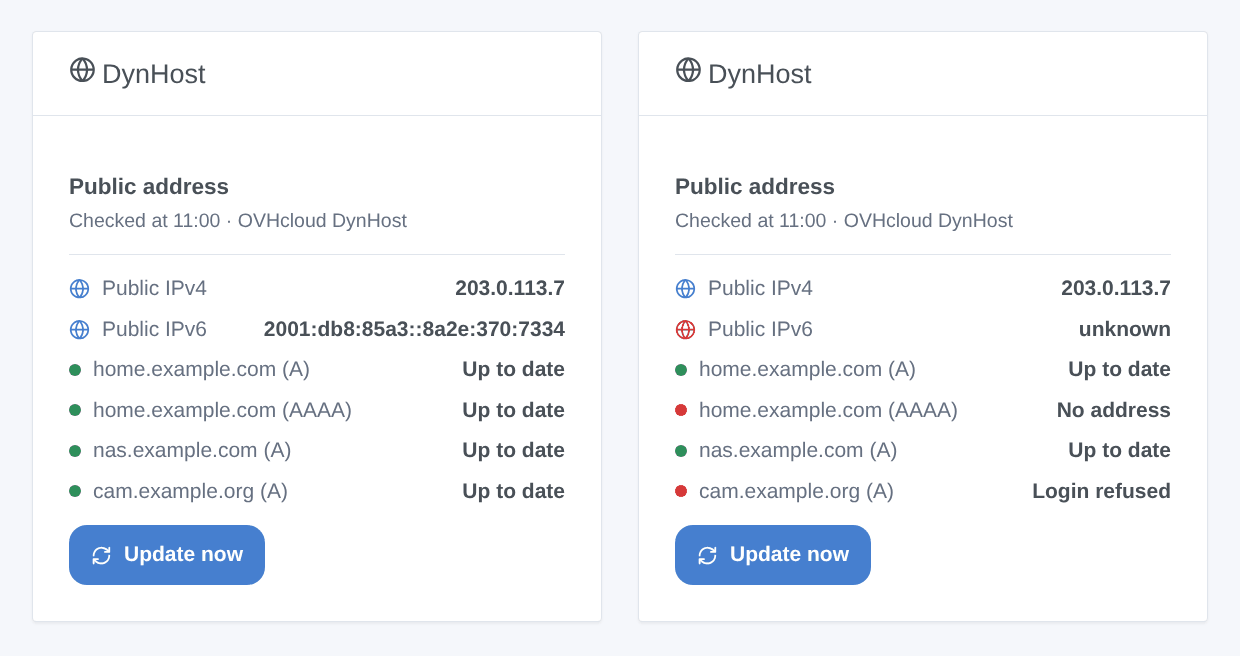Click 'unknown' IPv6 value

coord(1125,329)
